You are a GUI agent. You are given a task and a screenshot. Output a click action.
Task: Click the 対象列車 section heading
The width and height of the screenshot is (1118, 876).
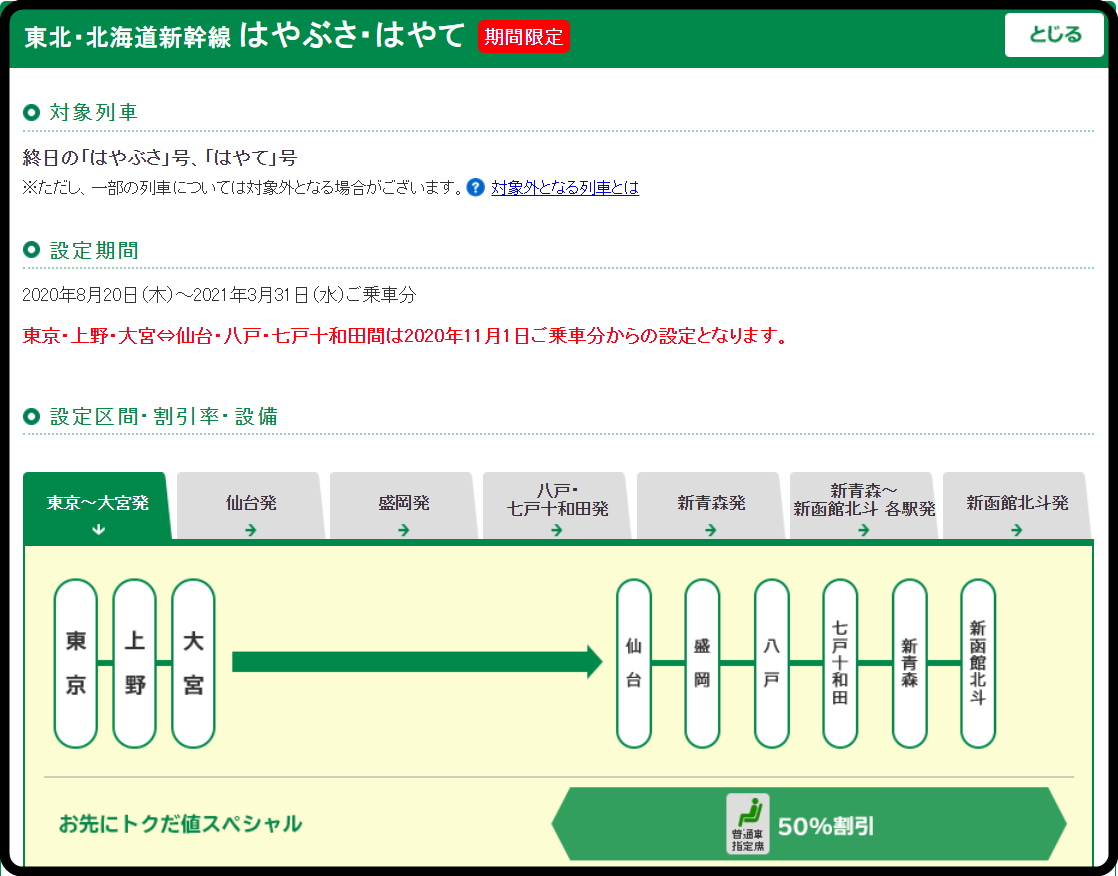coord(93,113)
